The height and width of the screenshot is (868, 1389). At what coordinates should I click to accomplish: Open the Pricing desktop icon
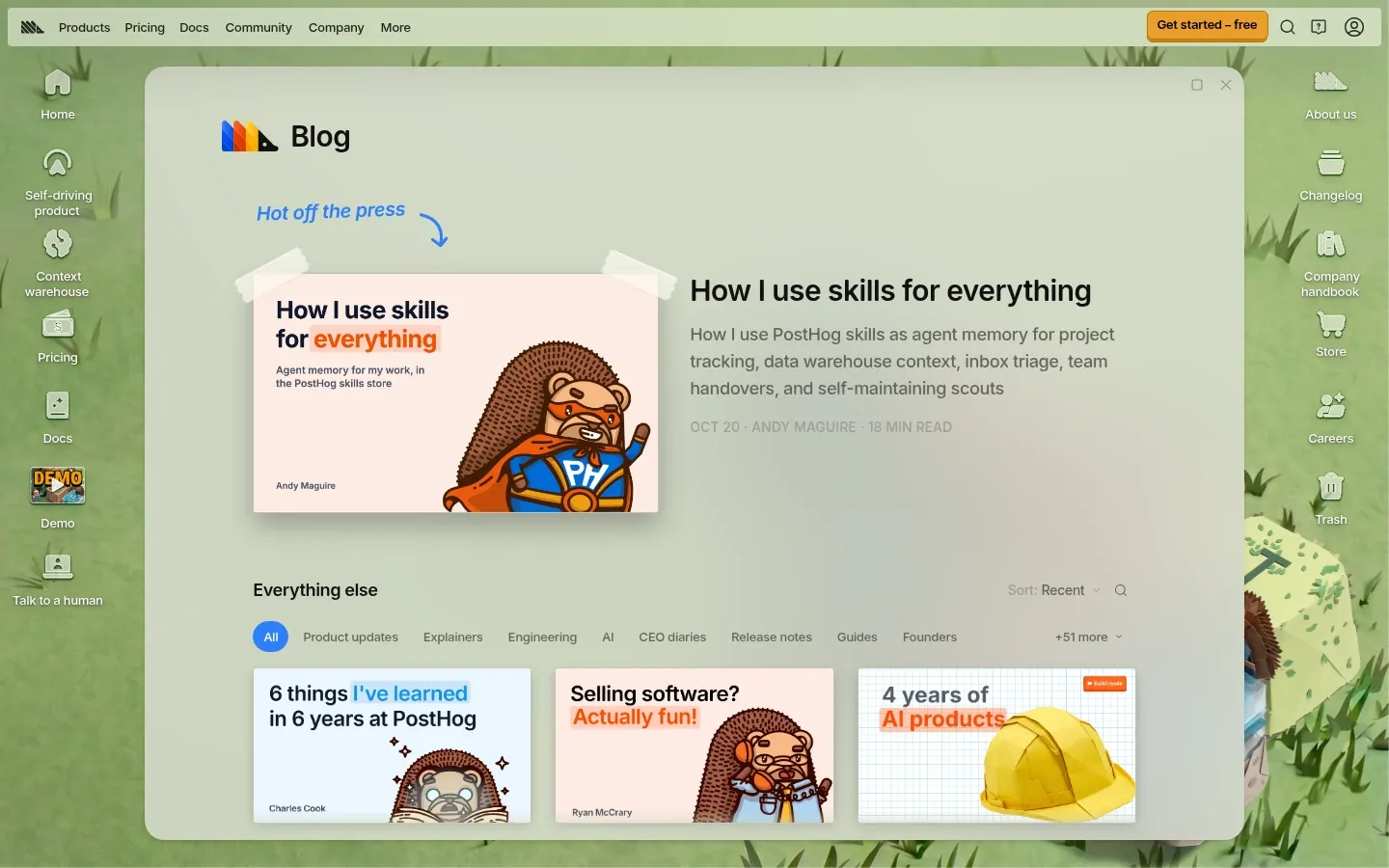point(58,337)
